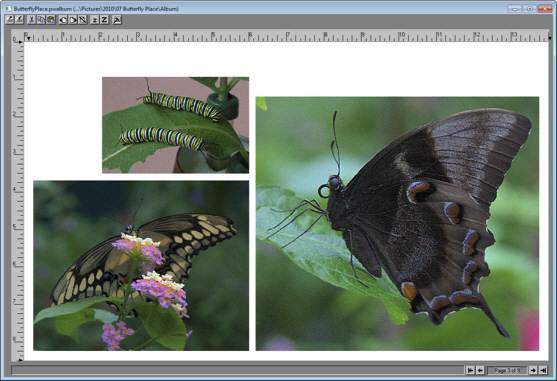Click the last toolbar icon after Z
Screen dimensions: 557x381
pyautogui.click(x=117, y=20)
